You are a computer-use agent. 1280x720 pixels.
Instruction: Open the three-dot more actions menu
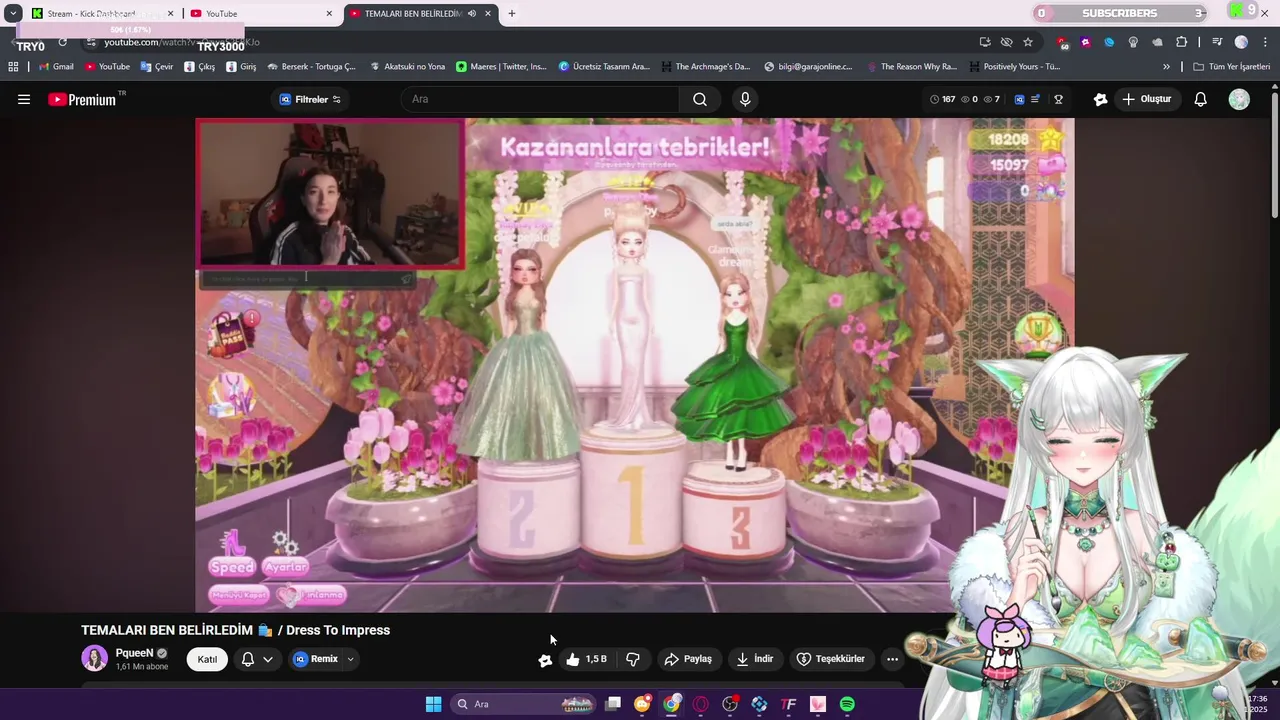892,659
